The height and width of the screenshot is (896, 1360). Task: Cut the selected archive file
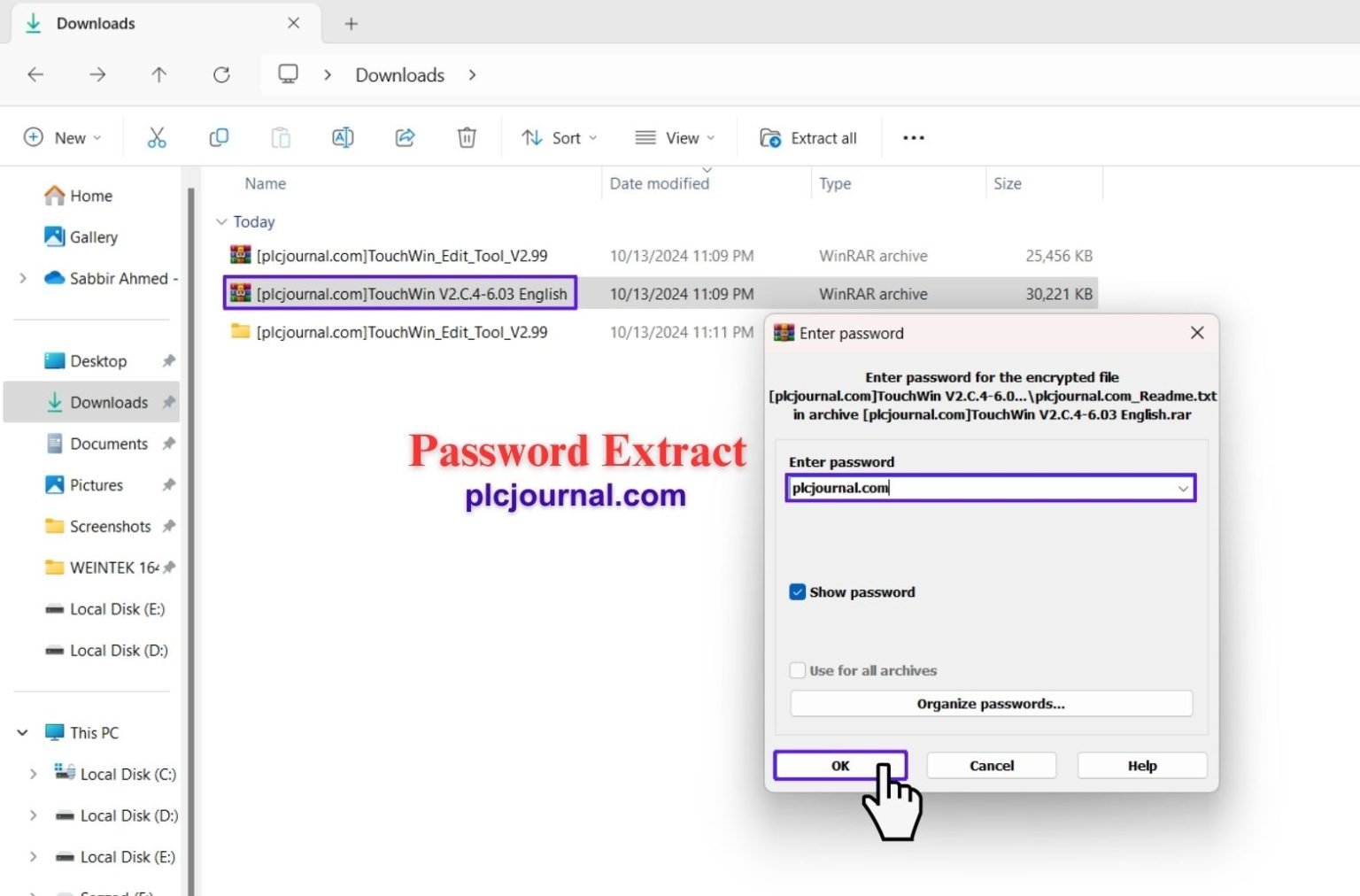click(157, 137)
